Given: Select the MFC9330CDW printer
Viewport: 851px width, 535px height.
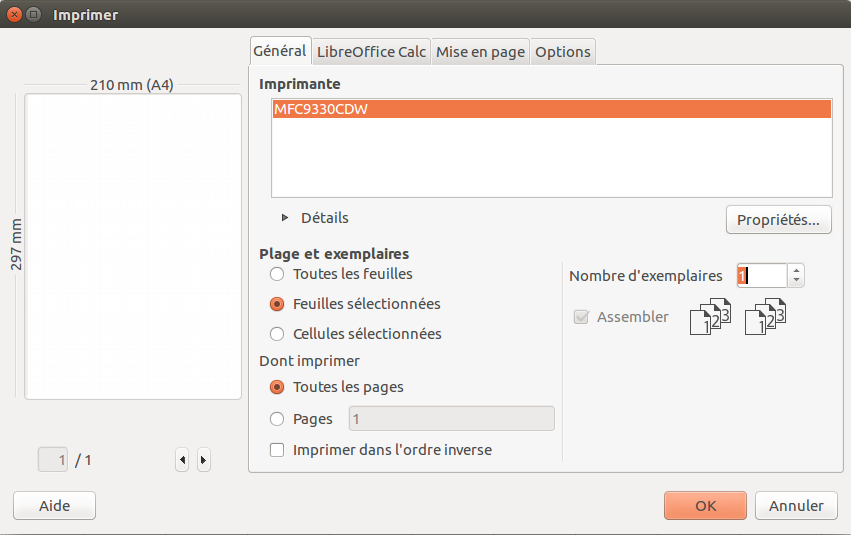Looking at the screenshot, I should pyautogui.click(x=550, y=110).
